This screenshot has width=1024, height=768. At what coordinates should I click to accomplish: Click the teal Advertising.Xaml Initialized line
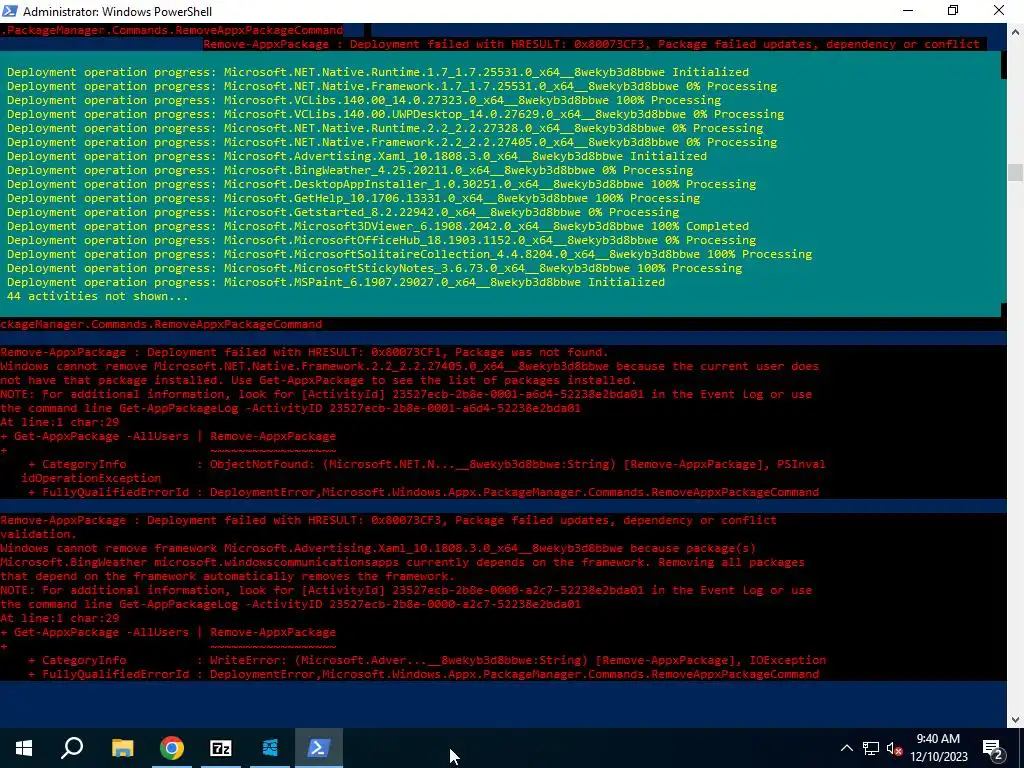pyautogui.click(x=357, y=156)
